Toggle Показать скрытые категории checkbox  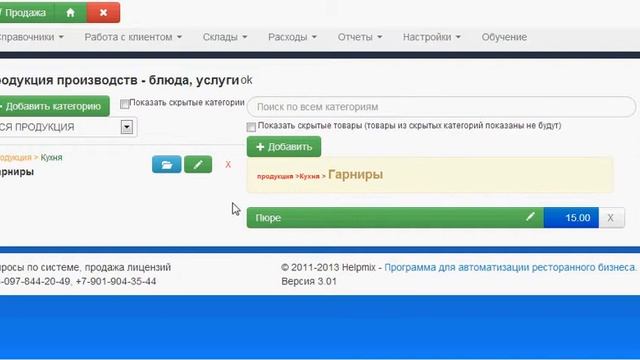(x=124, y=104)
